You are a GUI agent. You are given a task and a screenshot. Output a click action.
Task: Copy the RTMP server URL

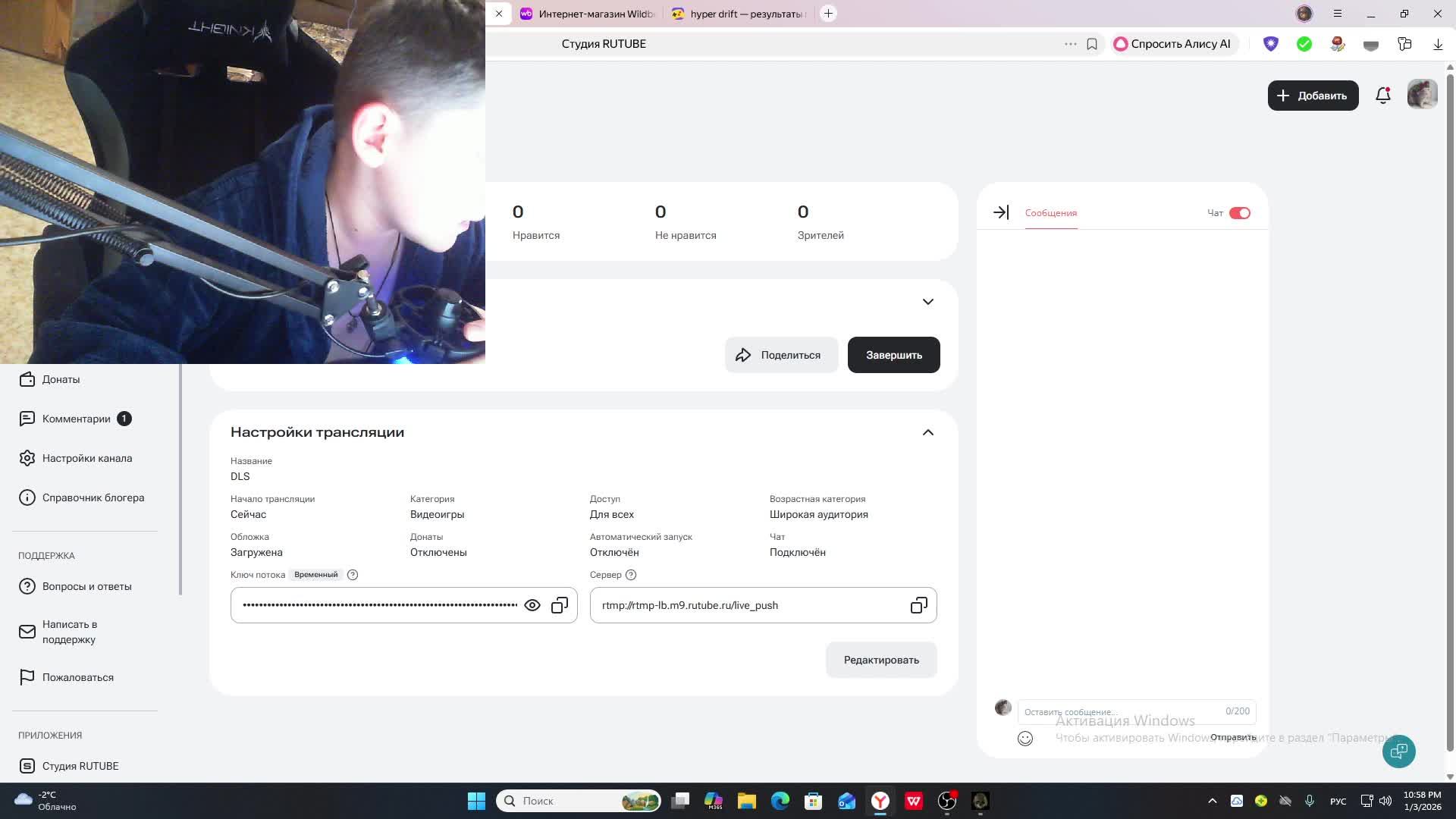918,605
